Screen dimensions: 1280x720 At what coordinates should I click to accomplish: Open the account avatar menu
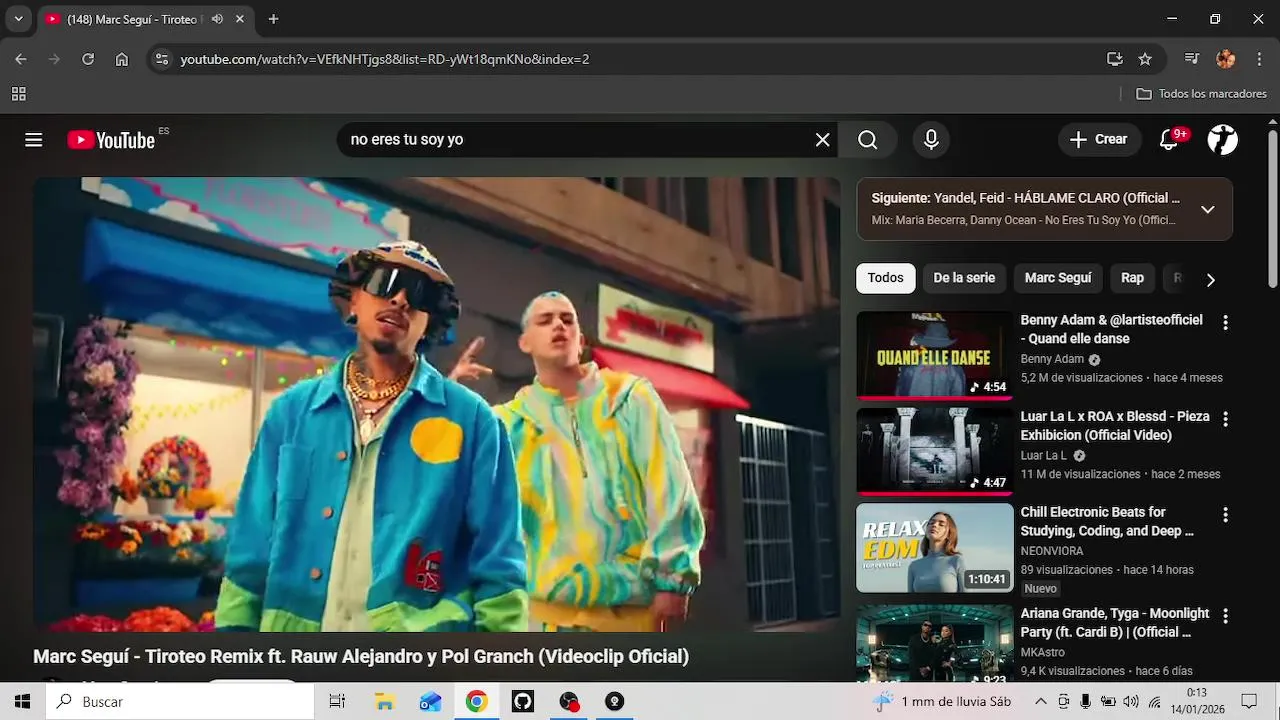click(x=1223, y=140)
